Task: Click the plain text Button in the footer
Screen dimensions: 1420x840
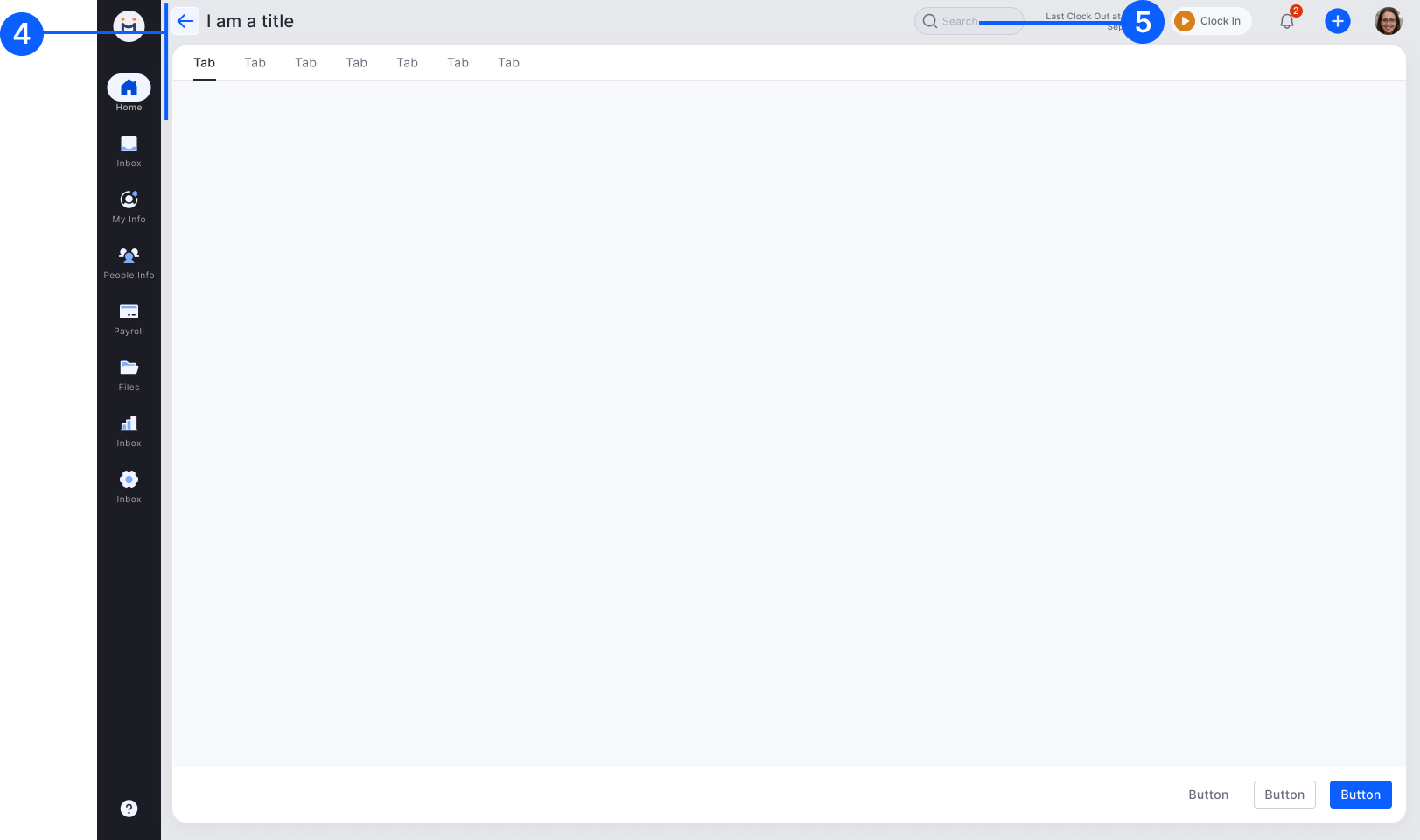Action: coord(1207,794)
